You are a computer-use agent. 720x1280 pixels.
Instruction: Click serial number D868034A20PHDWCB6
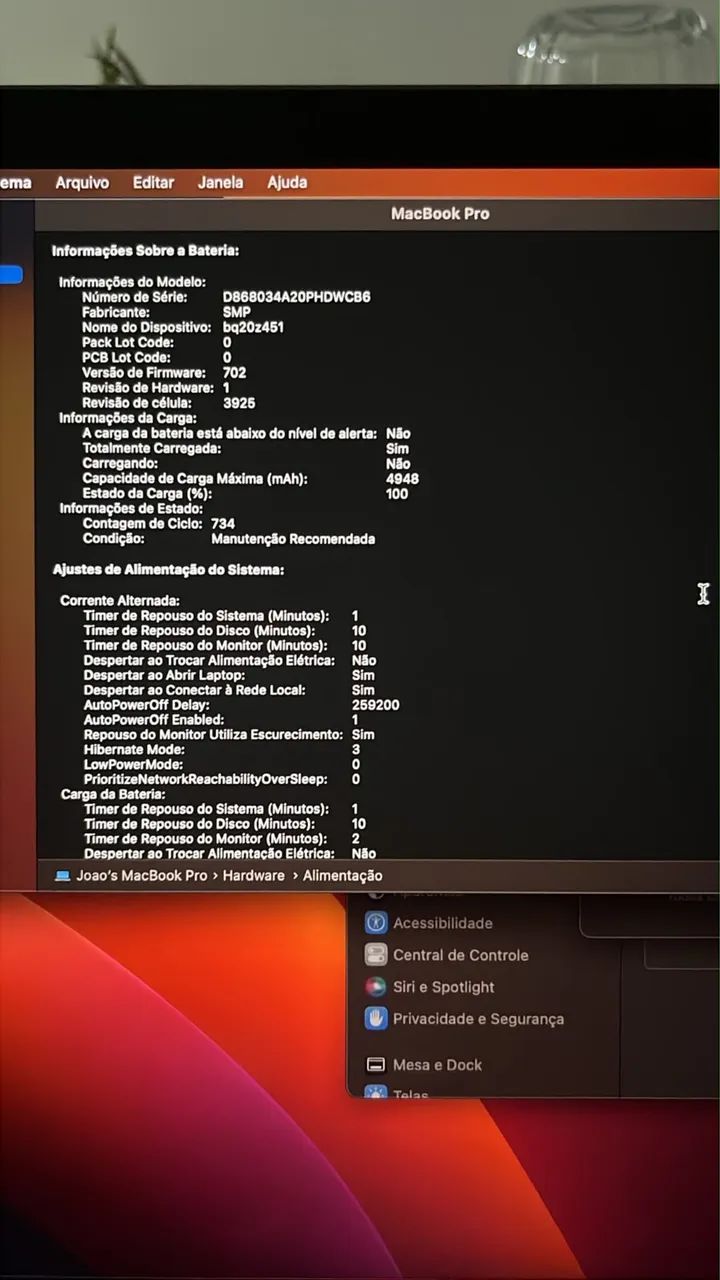coord(297,297)
